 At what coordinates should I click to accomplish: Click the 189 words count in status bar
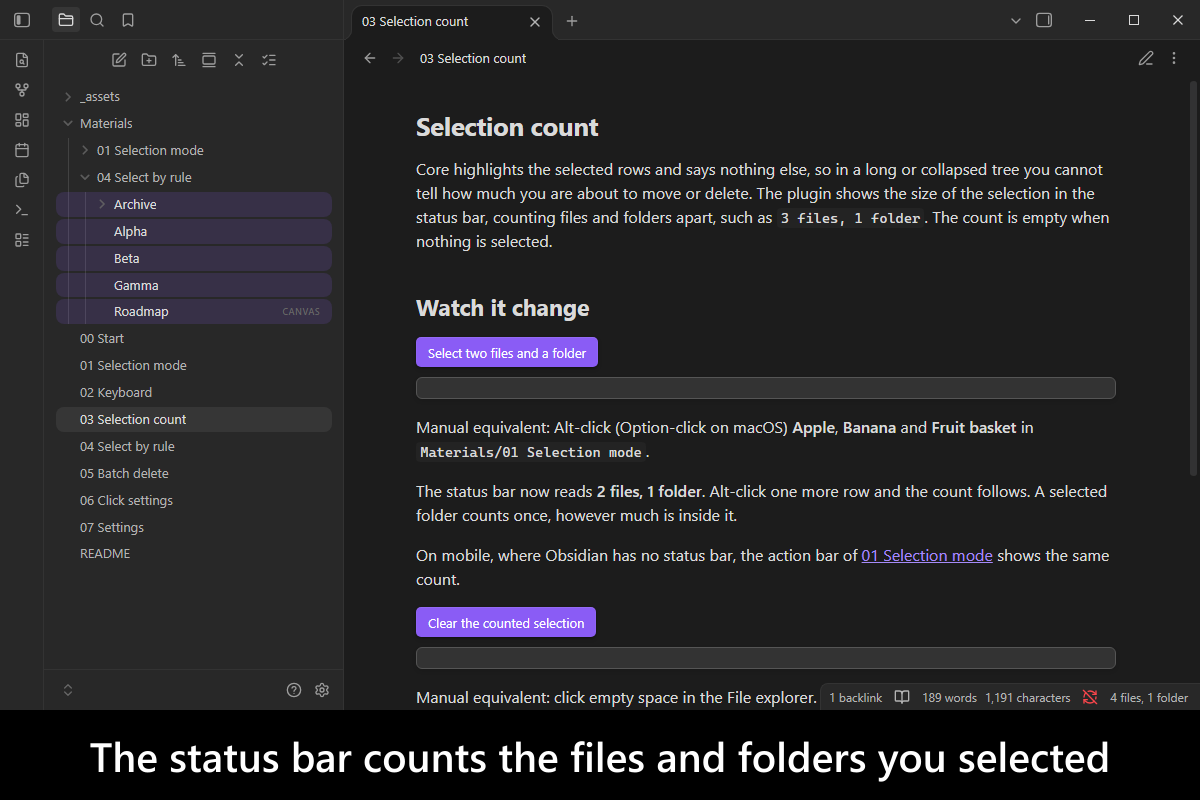[949, 698]
